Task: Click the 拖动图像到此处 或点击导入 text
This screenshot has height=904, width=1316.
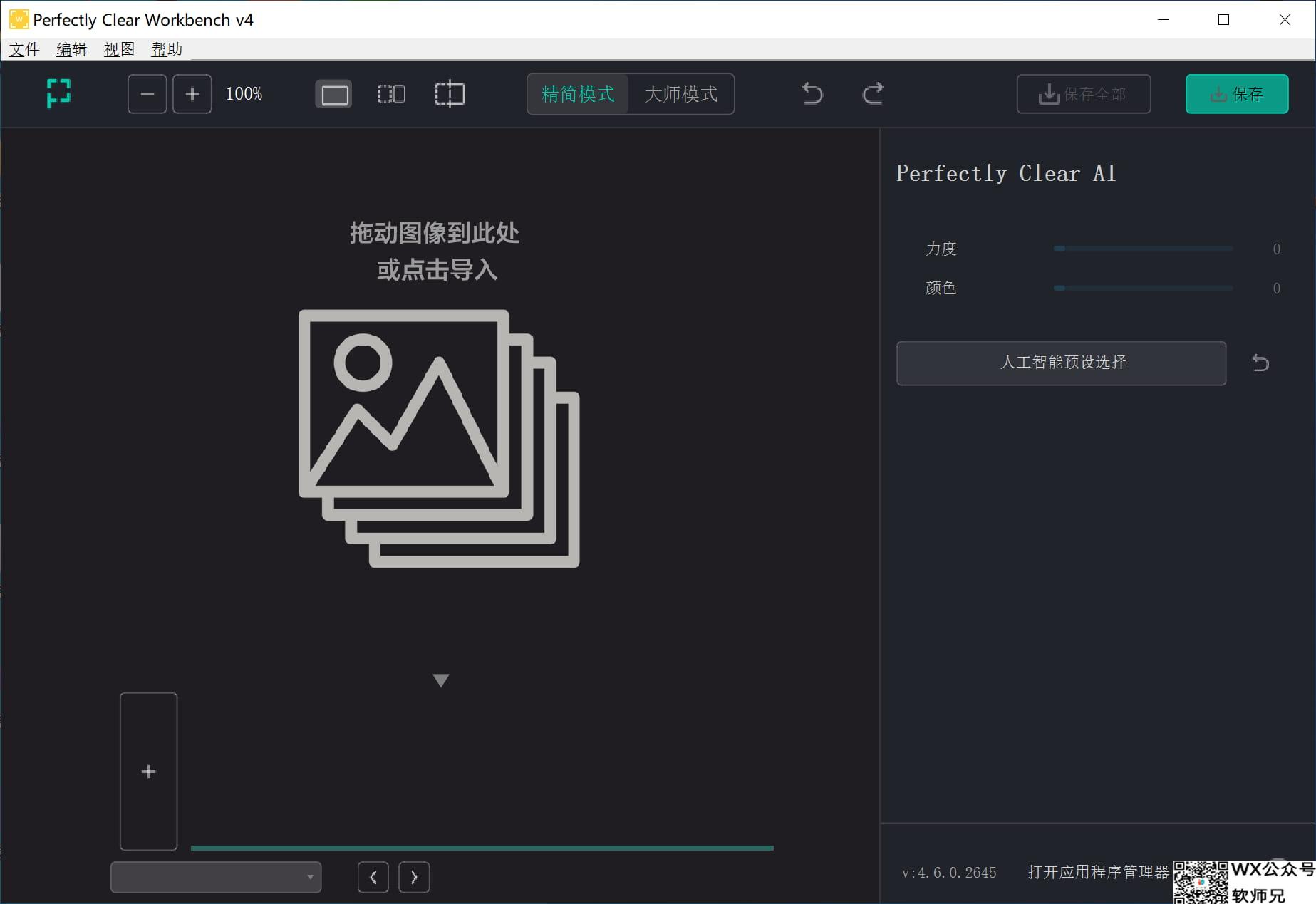Action: click(435, 251)
